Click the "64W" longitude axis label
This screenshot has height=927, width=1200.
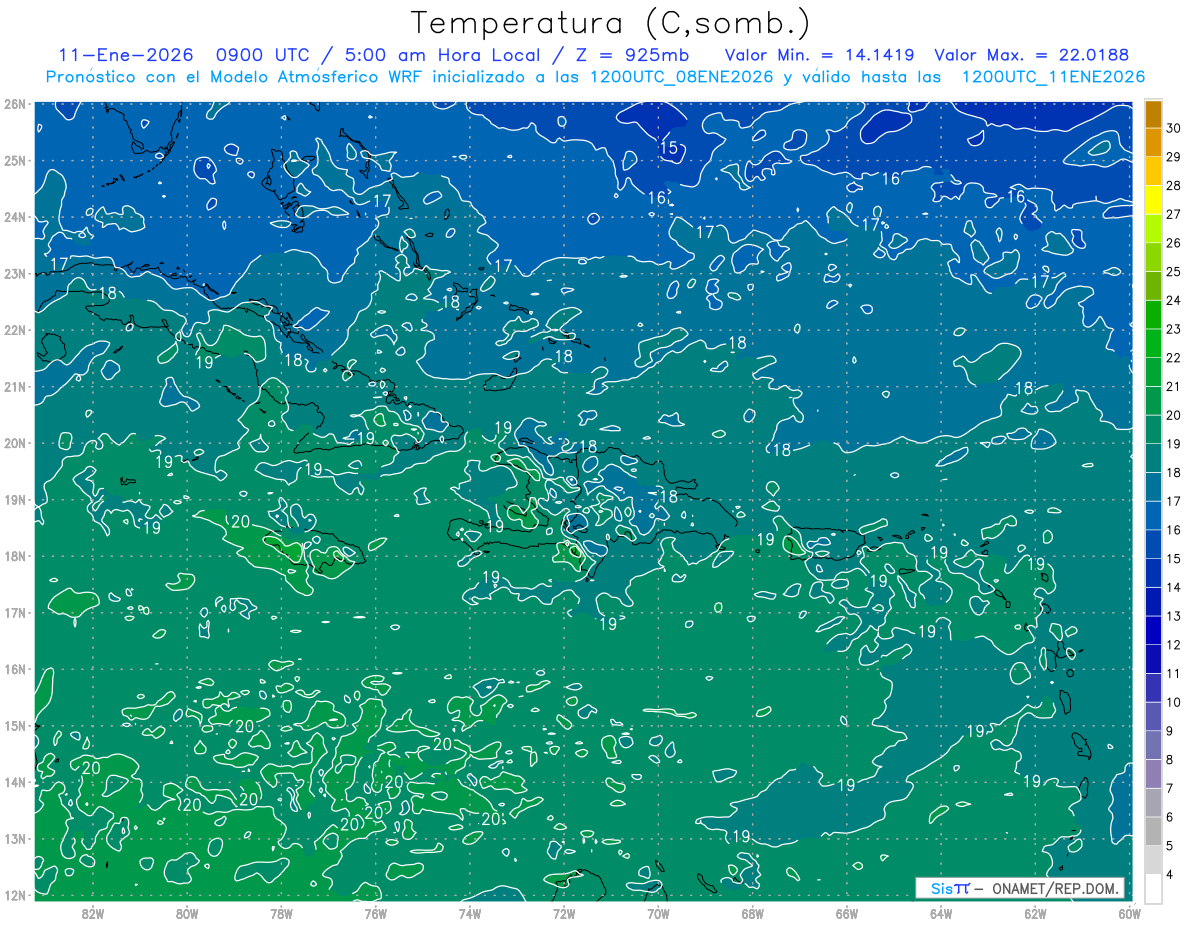click(x=941, y=912)
